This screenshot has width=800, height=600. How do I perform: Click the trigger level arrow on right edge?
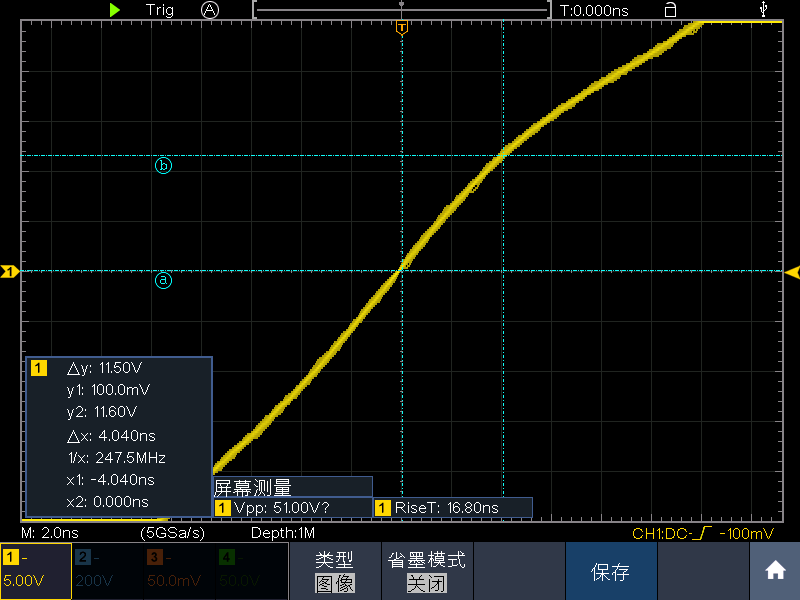[791, 272]
